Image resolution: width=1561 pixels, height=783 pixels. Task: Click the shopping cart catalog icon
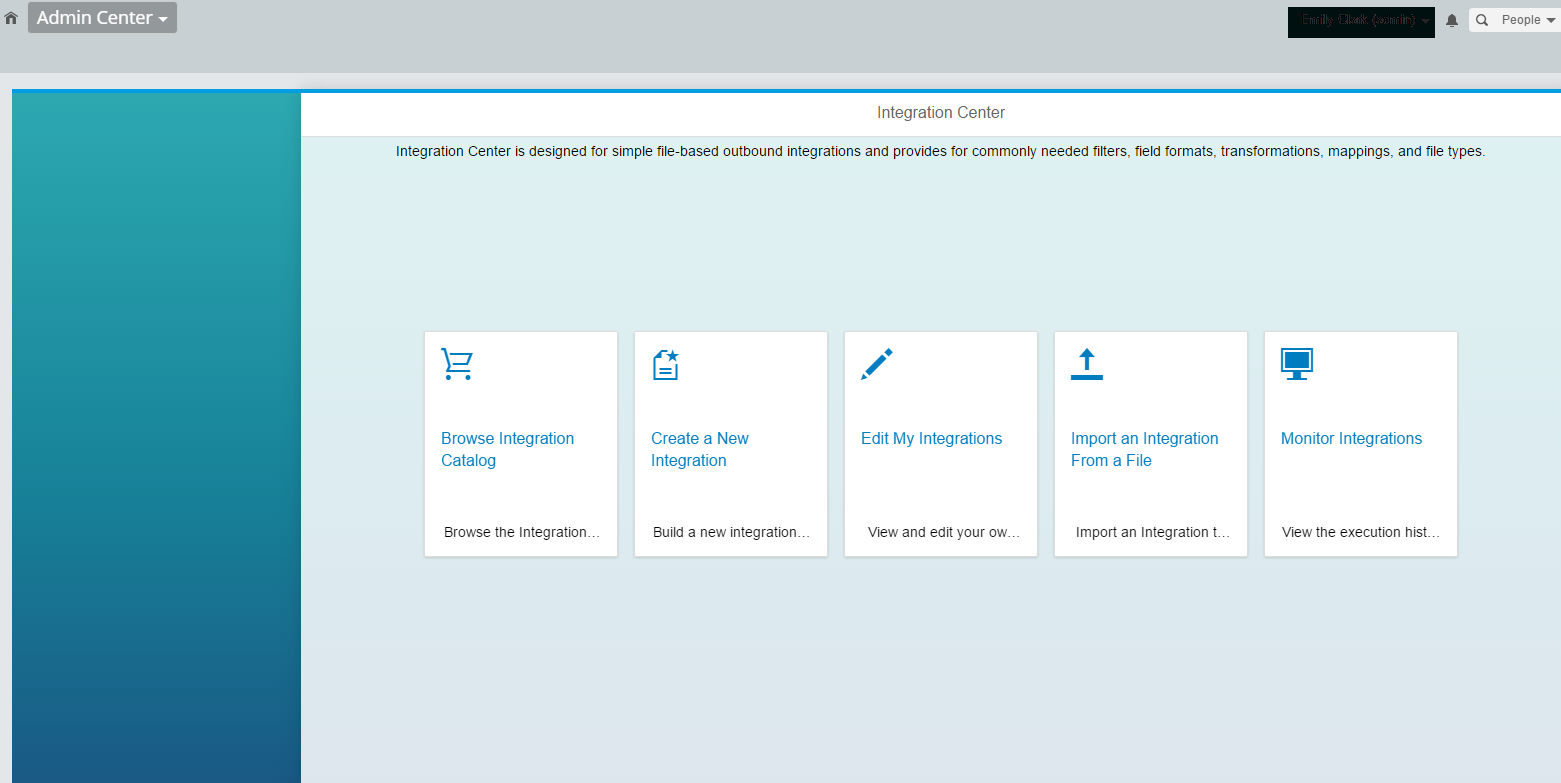coord(456,364)
